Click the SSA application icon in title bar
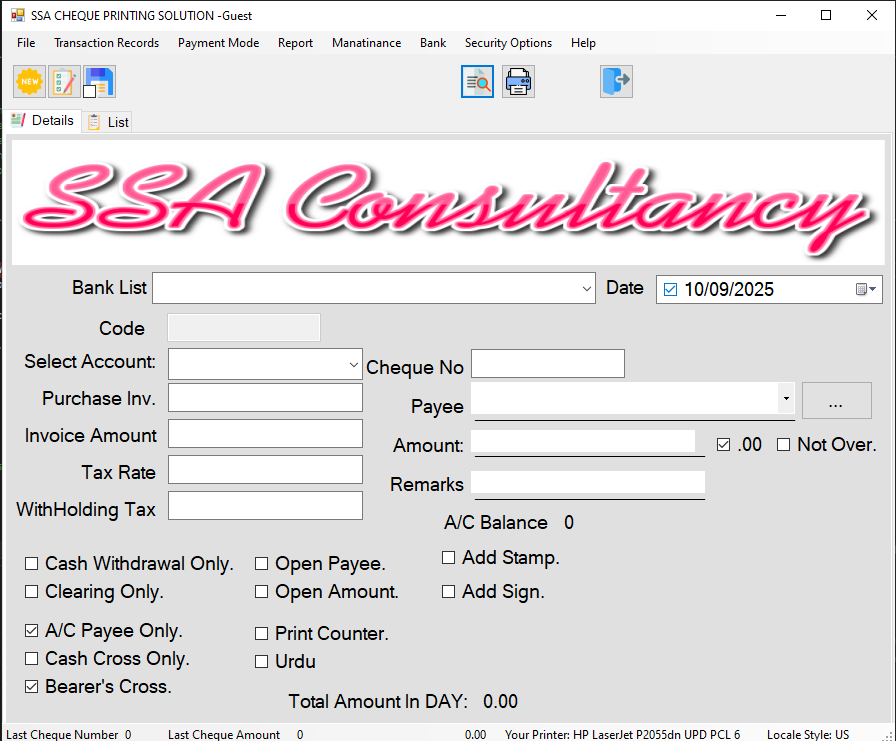Viewport: 896px width, 741px height. point(17,15)
